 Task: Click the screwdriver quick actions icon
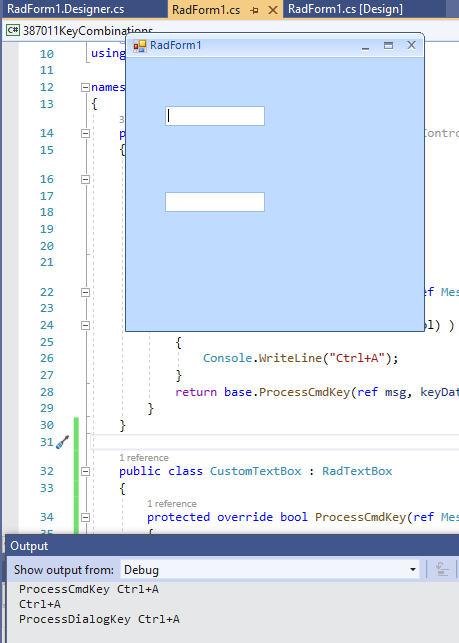click(62, 442)
